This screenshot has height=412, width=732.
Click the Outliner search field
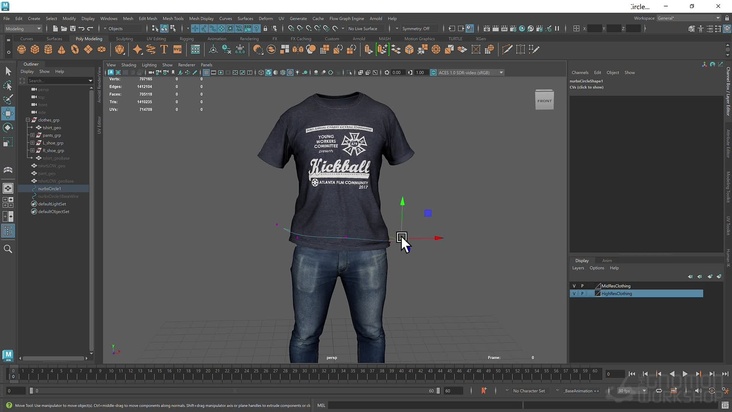56,81
